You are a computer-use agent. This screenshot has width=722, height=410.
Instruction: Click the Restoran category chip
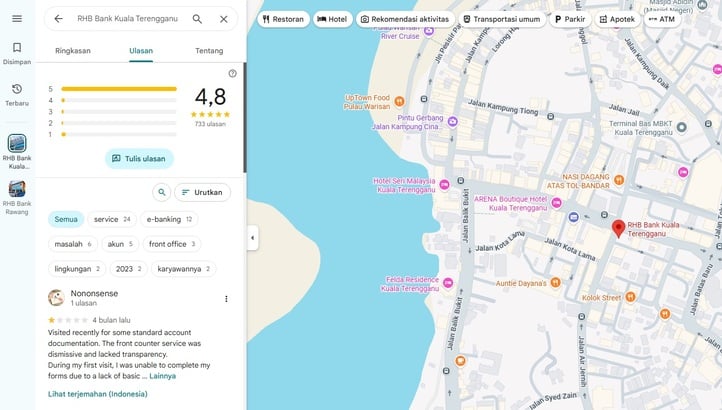tap(283, 19)
